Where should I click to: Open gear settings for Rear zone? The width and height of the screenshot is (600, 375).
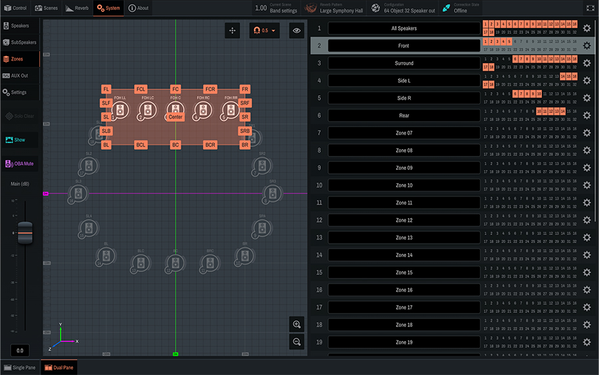tap(587, 115)
